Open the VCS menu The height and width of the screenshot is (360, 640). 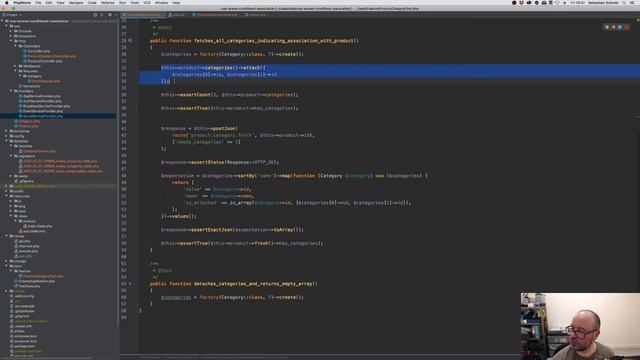[147, 3]
